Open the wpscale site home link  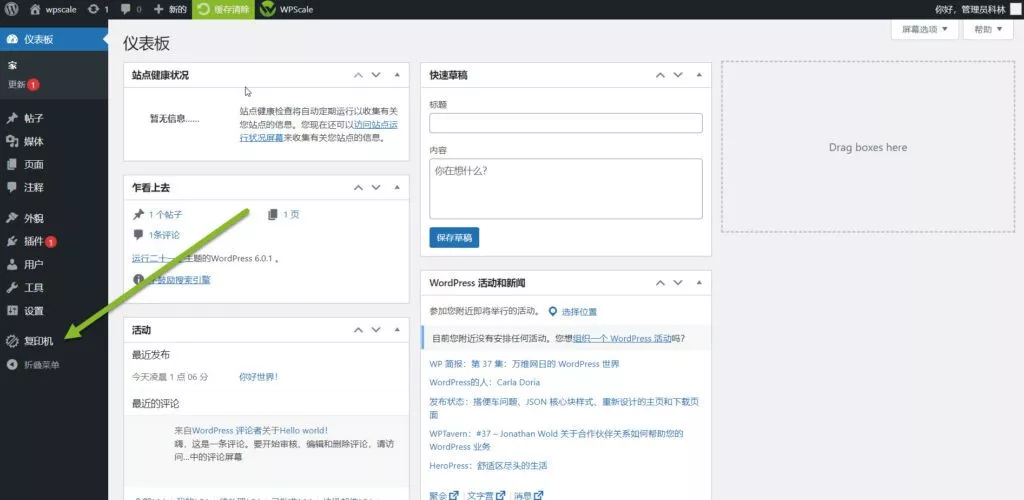54,10
